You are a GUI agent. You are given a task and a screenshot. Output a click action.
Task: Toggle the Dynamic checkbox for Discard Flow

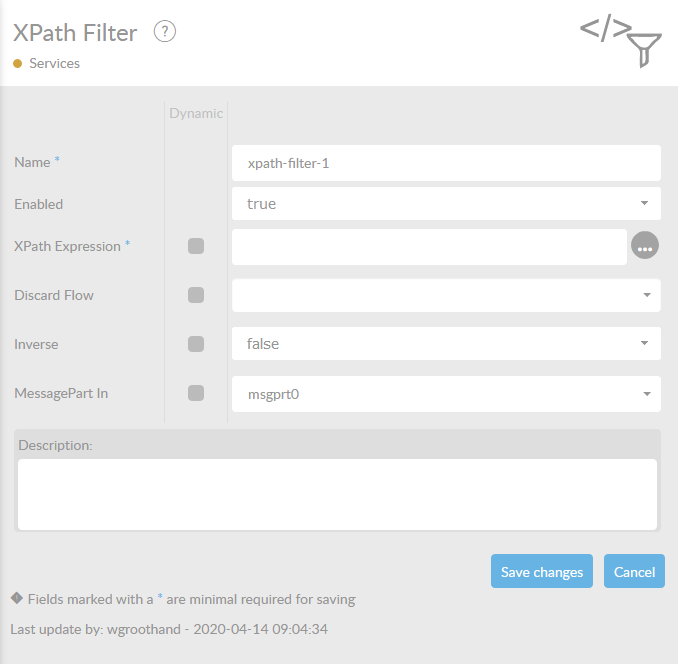click(x=196, y=295)
